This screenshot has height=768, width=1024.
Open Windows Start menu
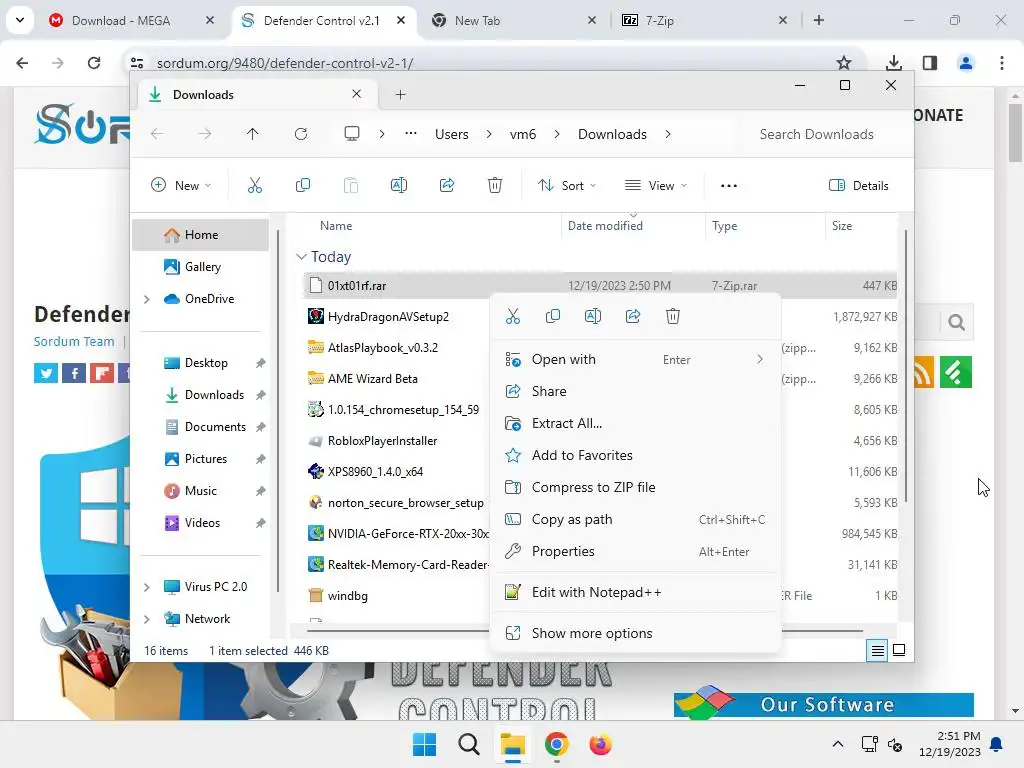pos(424,744)
